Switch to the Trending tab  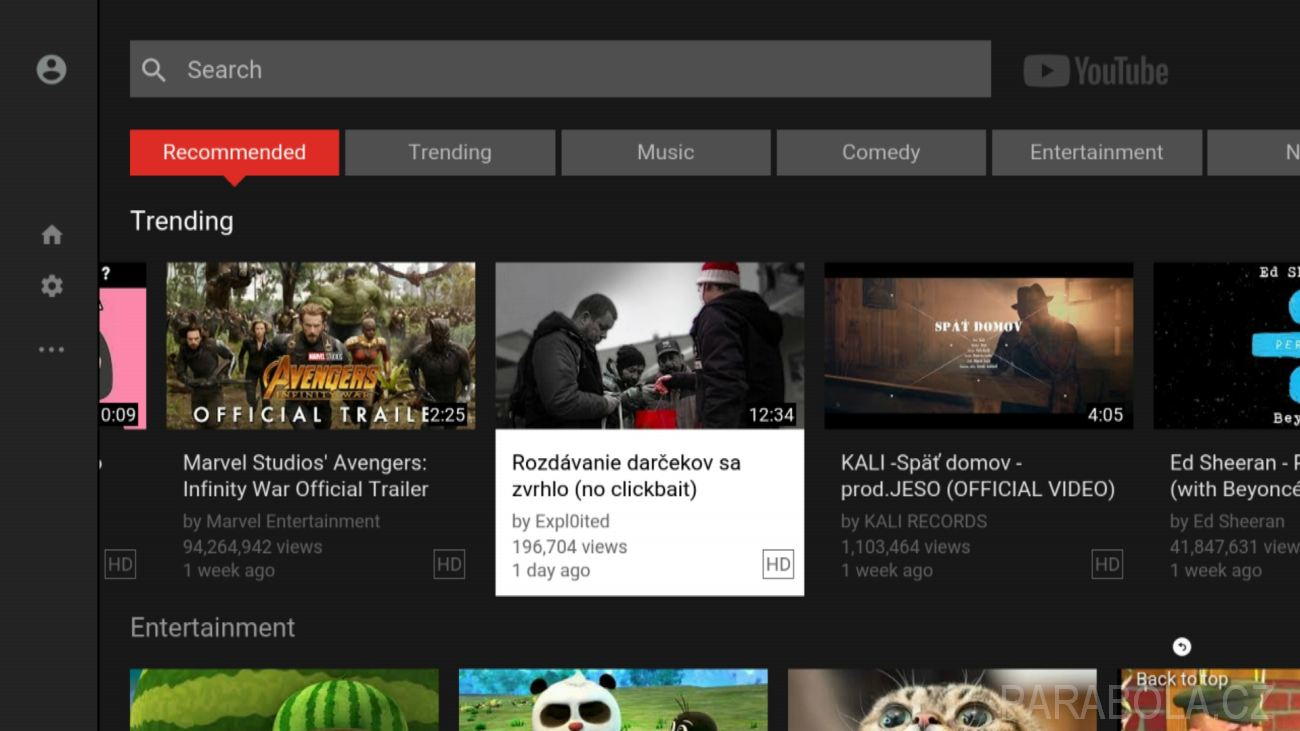(x=450, y=152)
